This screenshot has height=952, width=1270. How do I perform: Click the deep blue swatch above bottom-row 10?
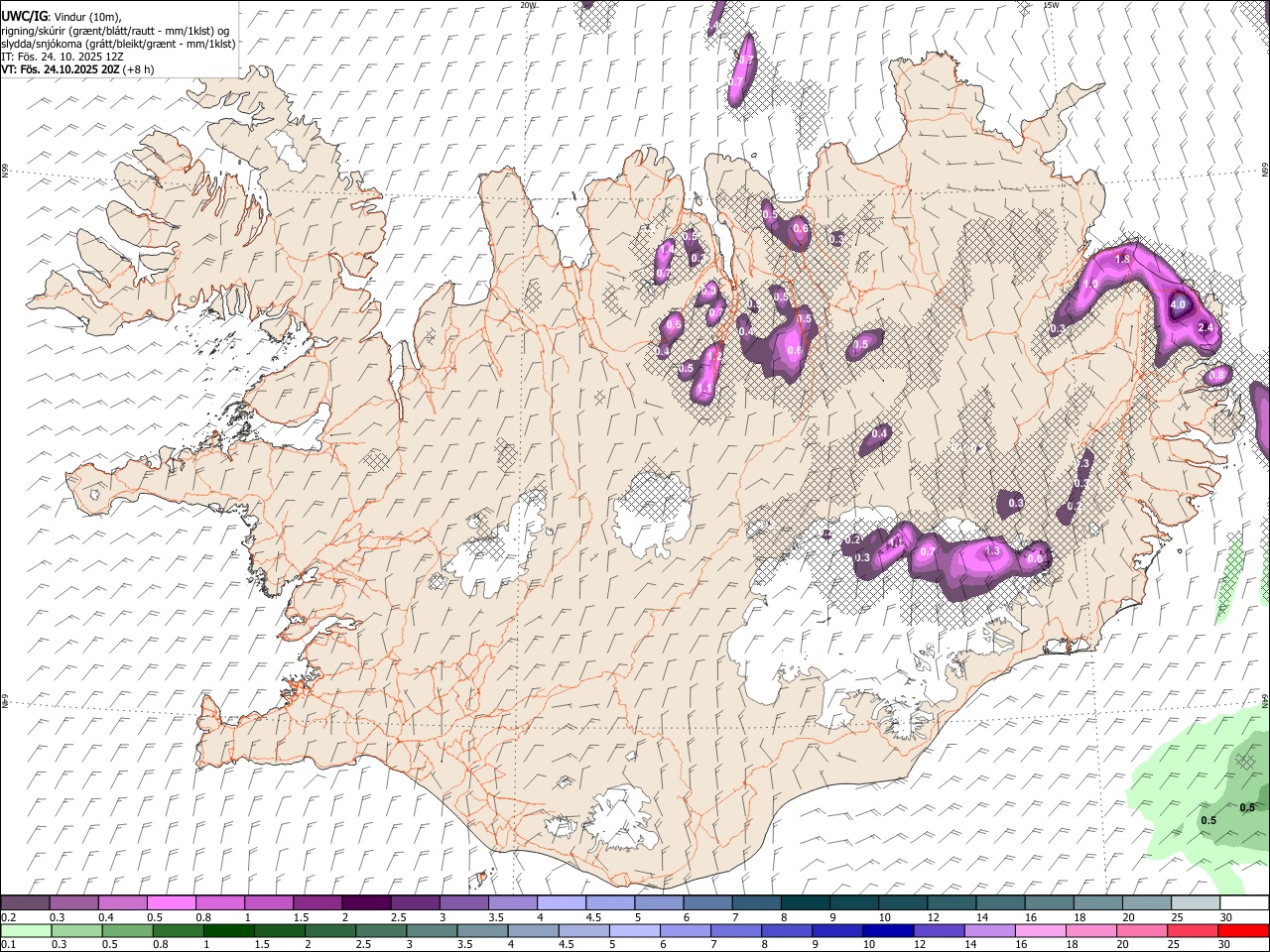[x=886, y=930]
